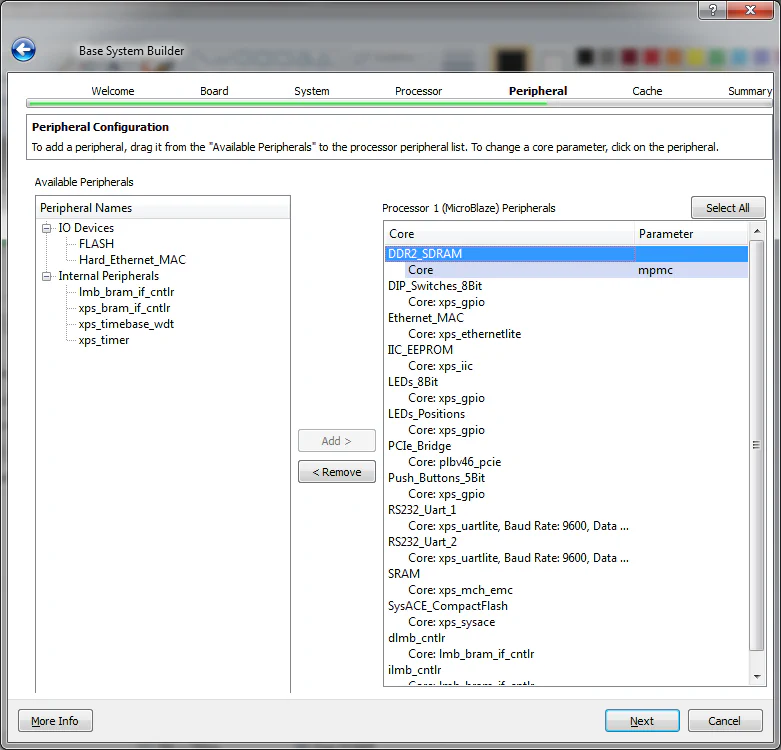Viewport: 781px width, 750px height.
Task: Select xps_timebase_wdt peripheral
Action: tap(126, 324)
